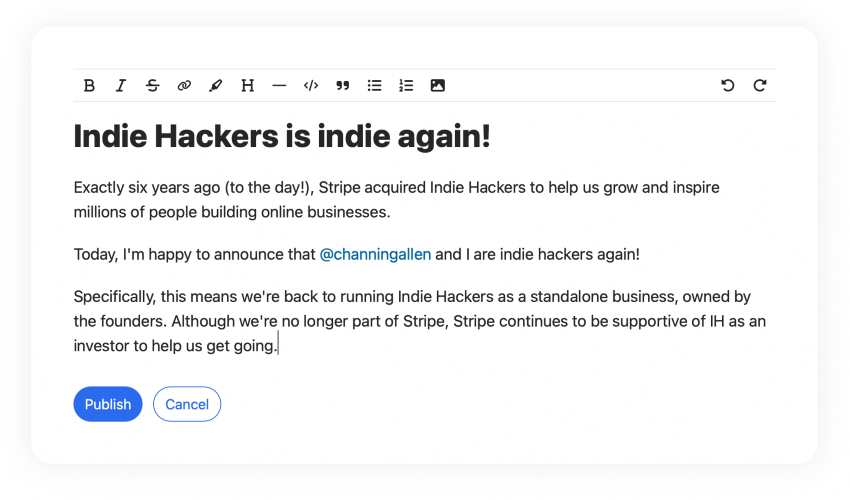Insert an image into the post

click(x=438, y=86)
